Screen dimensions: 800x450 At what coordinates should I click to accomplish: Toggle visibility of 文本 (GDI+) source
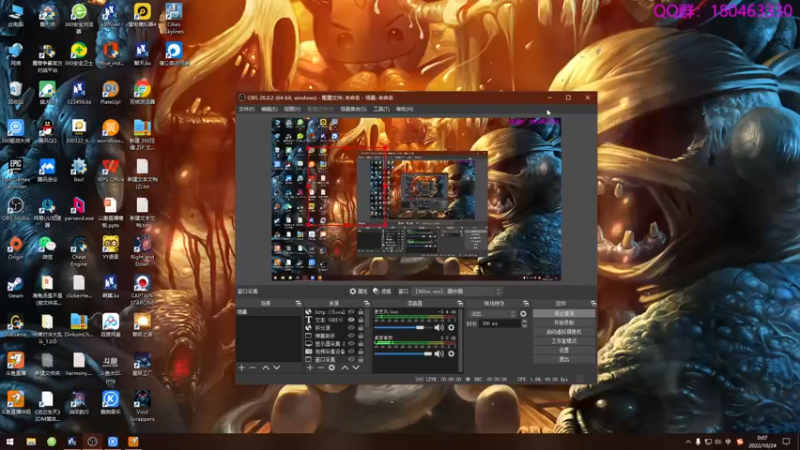[x=351, y=320]
